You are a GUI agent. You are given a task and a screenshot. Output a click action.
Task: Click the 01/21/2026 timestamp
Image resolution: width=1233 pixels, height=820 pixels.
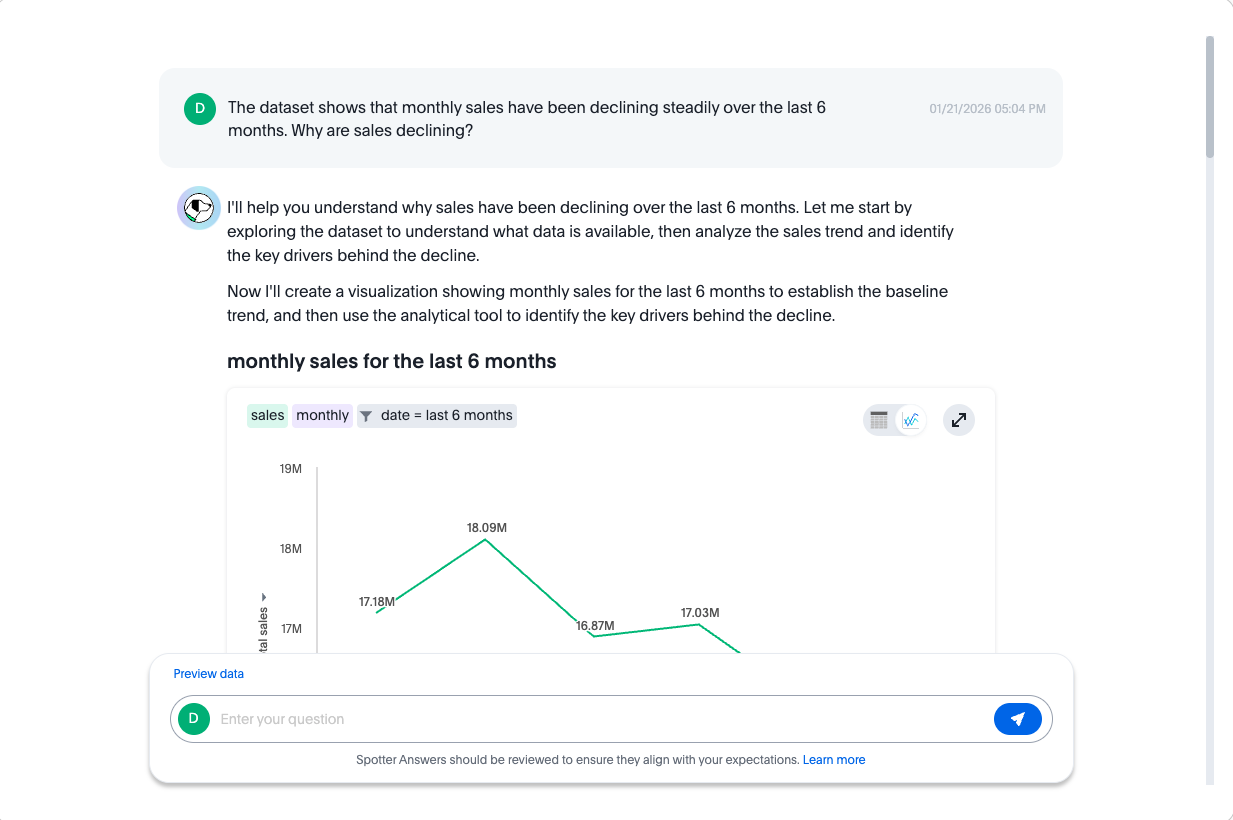(986, 108)
